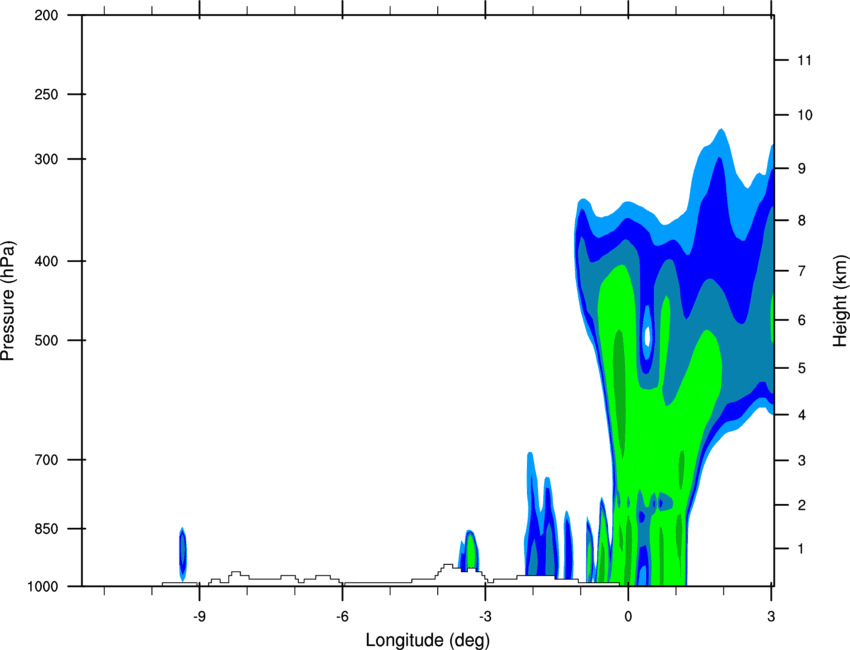
Task: Click the -6 longitude tick label
Action: coord(342,616)
